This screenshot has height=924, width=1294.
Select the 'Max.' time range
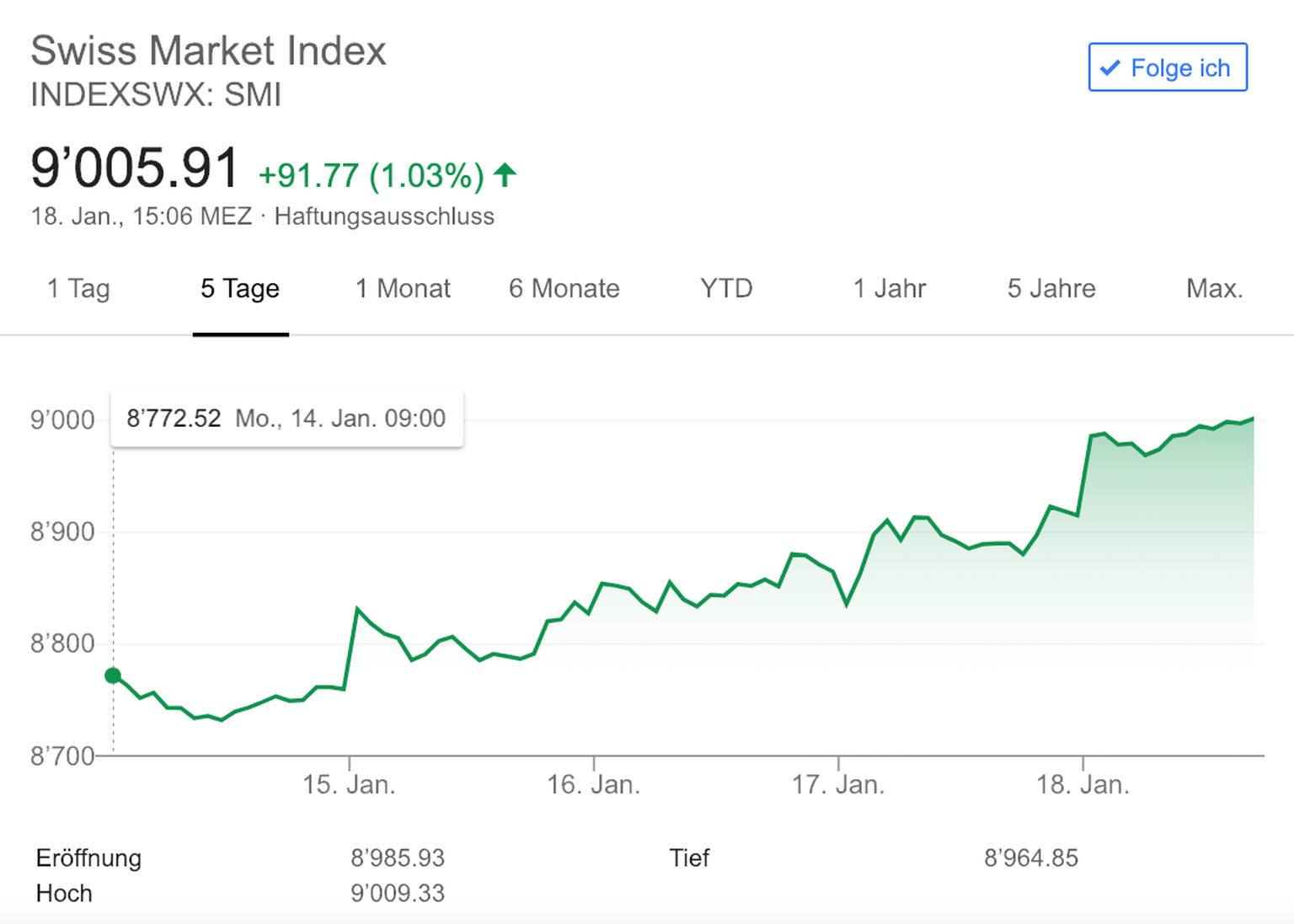click(1214, 289)
